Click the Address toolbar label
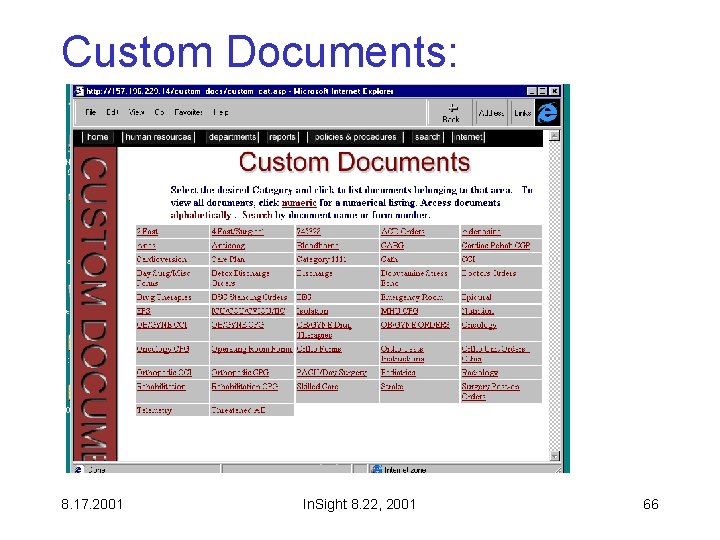The image size is (720, 540). point(491,113)
